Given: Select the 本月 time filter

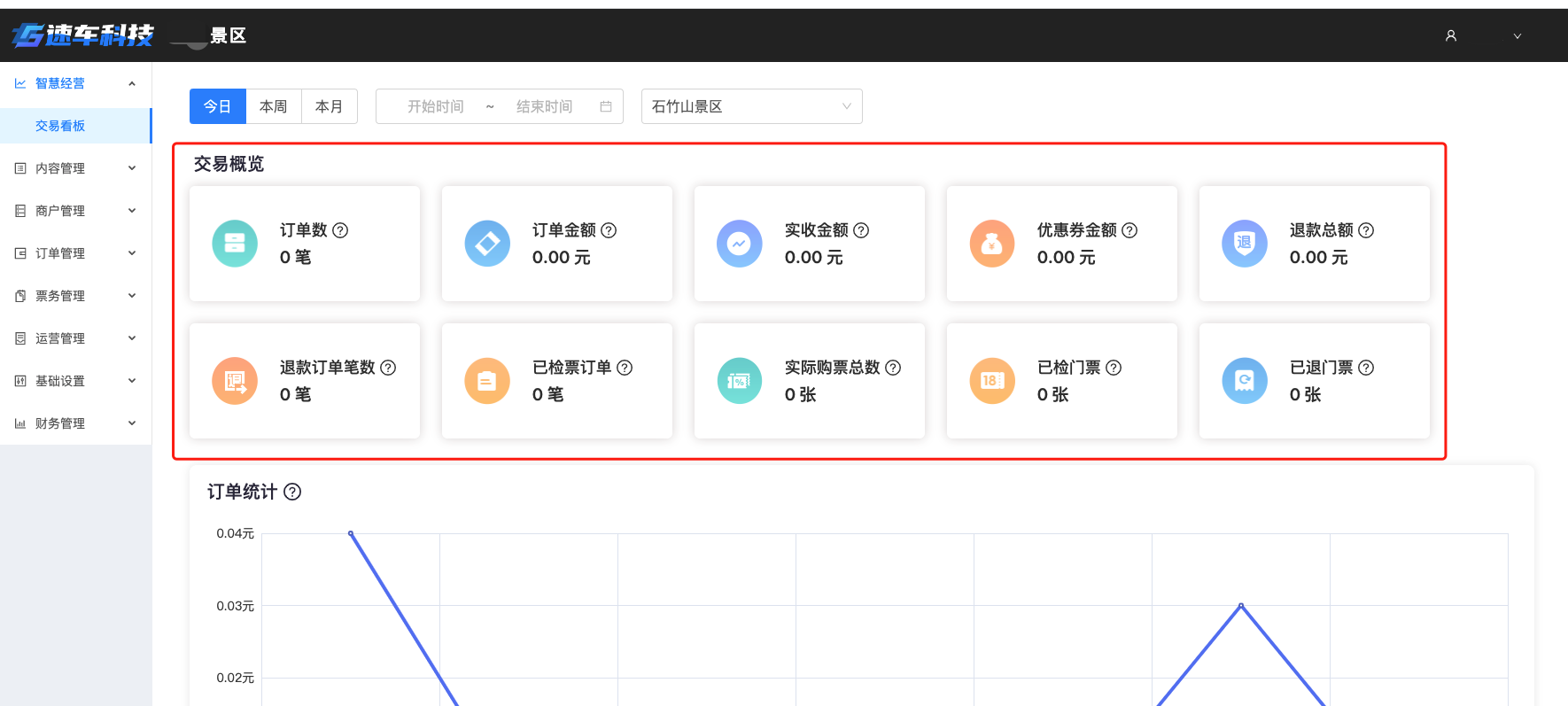Looking at the screenshot, I should click(330, 106).
